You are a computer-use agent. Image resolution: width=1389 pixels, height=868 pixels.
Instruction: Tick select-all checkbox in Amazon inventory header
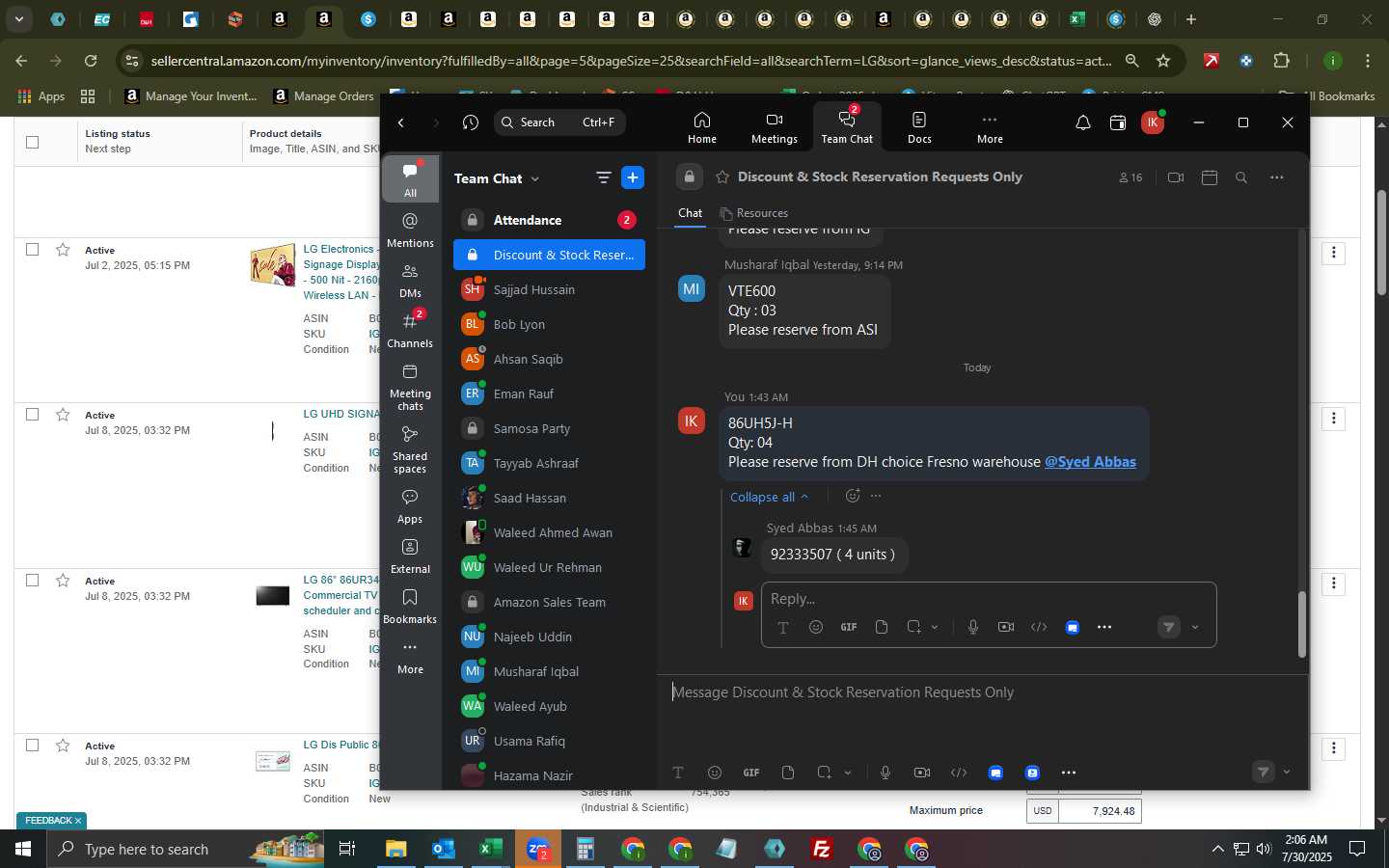click(x=32, y=142)
